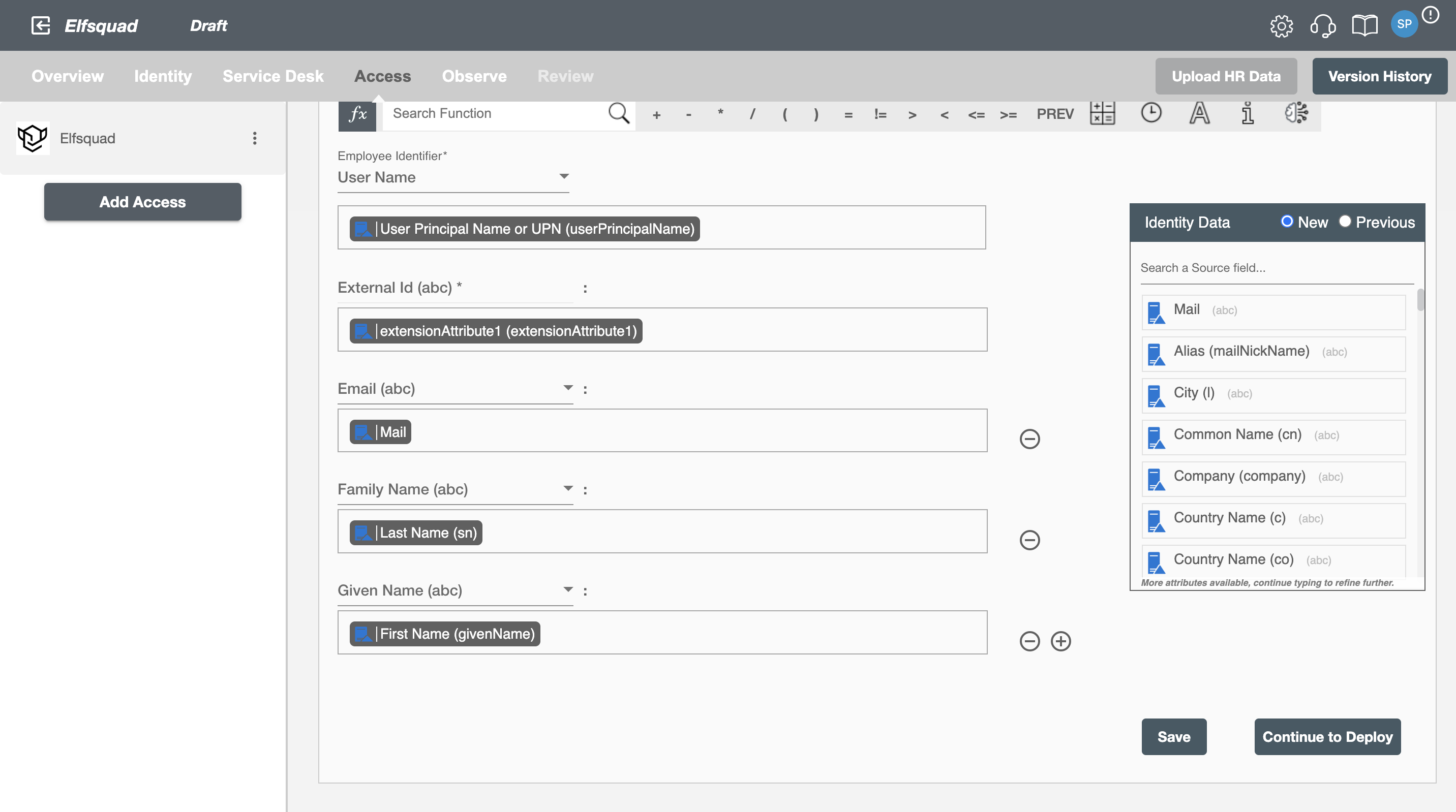The image size is (1456, 812).
Task: Open Version History
Action: pos(1380,76)
